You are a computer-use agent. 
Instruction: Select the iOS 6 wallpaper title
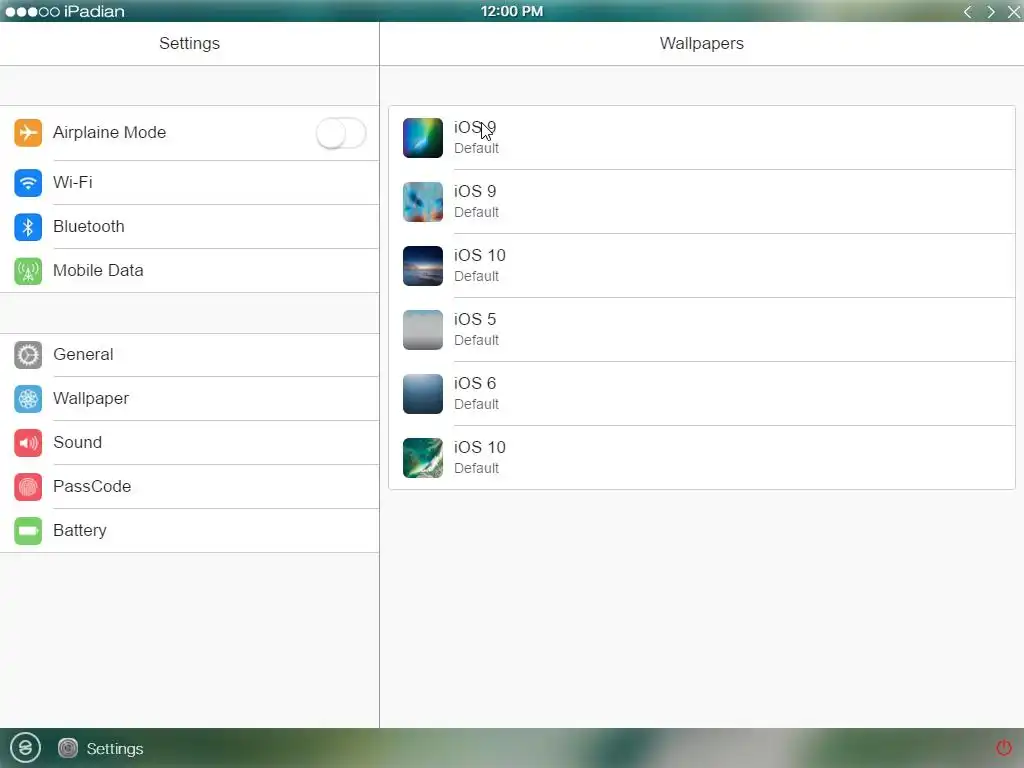click(475, 383)
